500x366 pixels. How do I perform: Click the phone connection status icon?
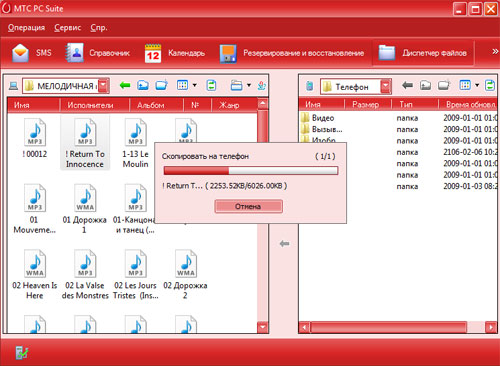(22, 353)
